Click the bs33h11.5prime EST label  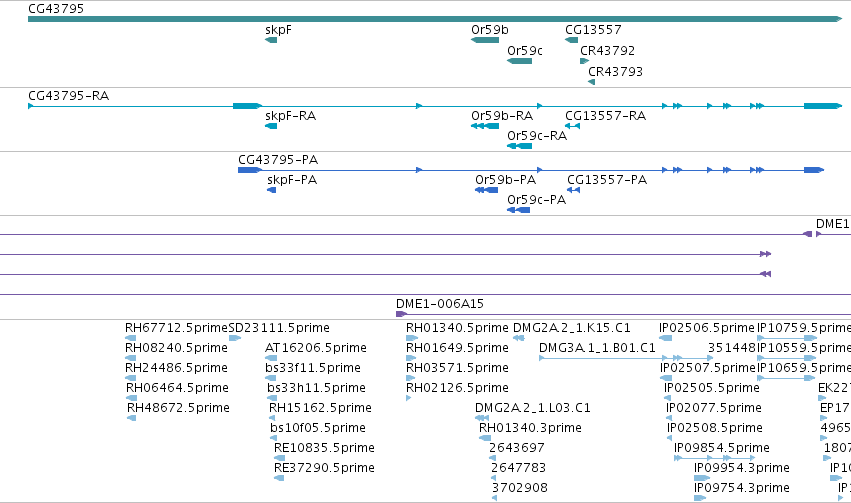click(x=316, y=388)
